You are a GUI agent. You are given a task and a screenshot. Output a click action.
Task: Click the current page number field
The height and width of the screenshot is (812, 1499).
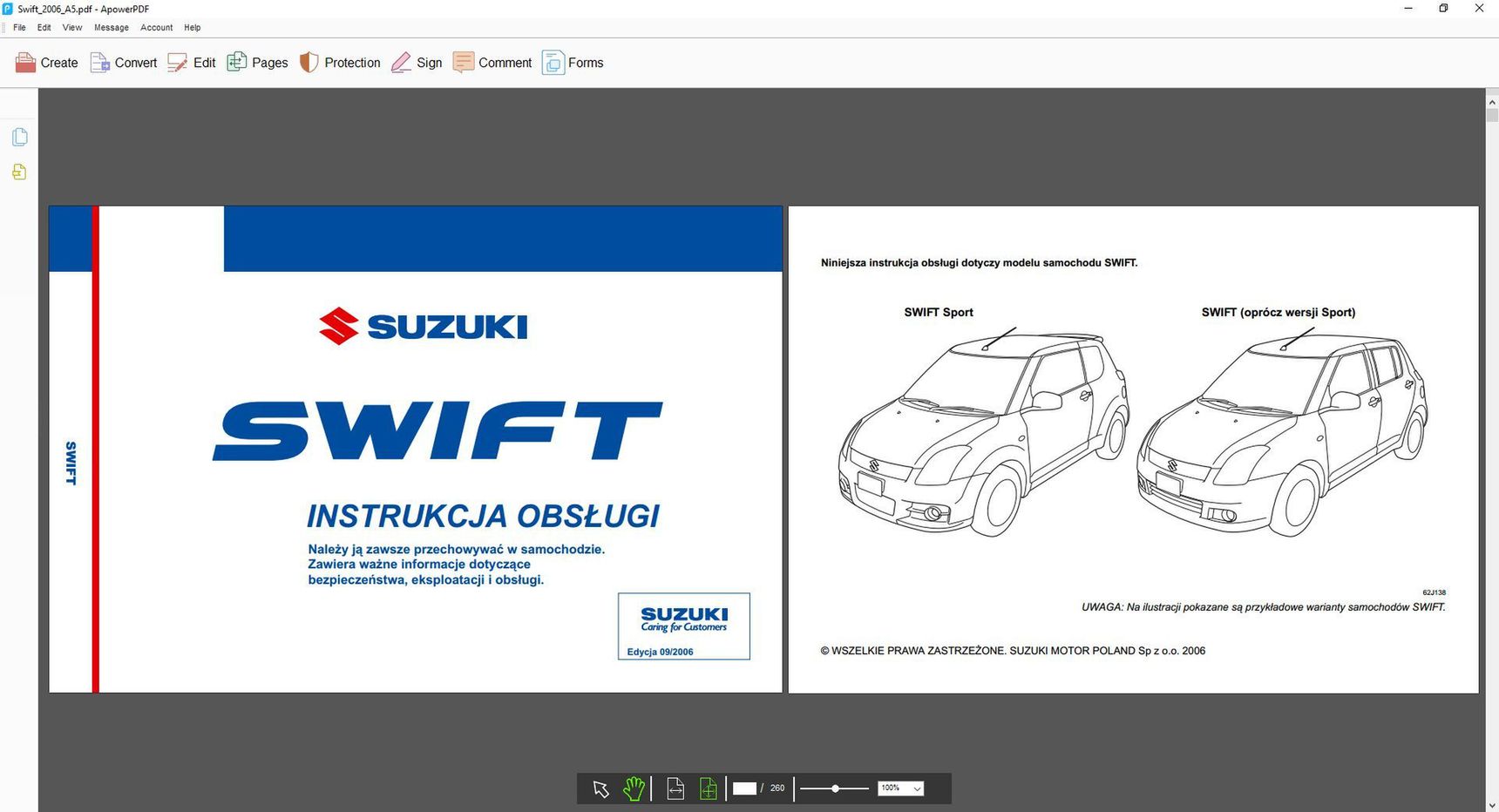tap(744, 788)
